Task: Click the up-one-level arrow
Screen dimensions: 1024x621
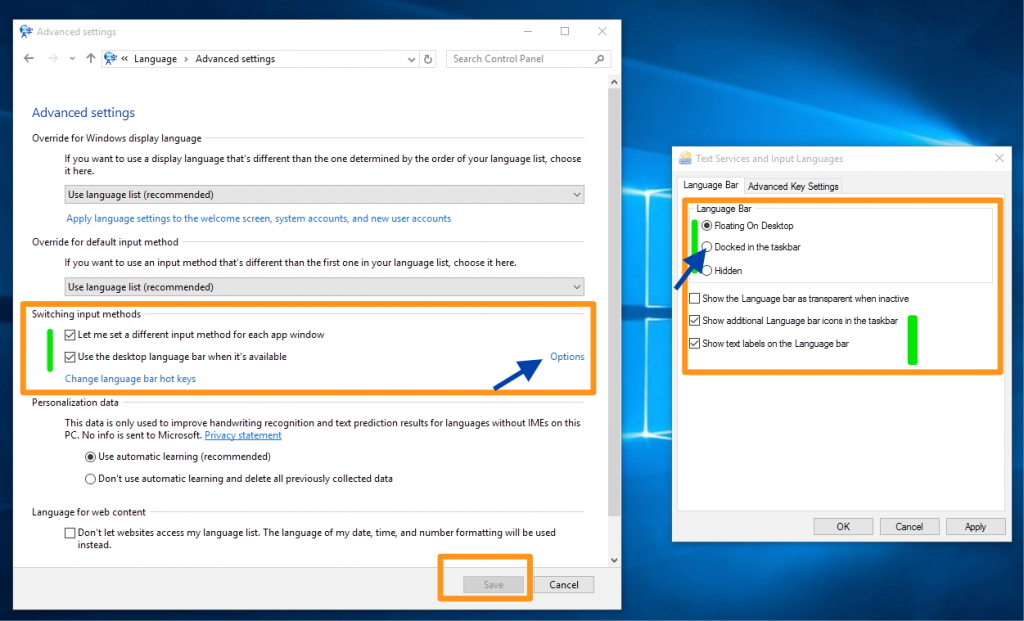Action: pos(90,59)
